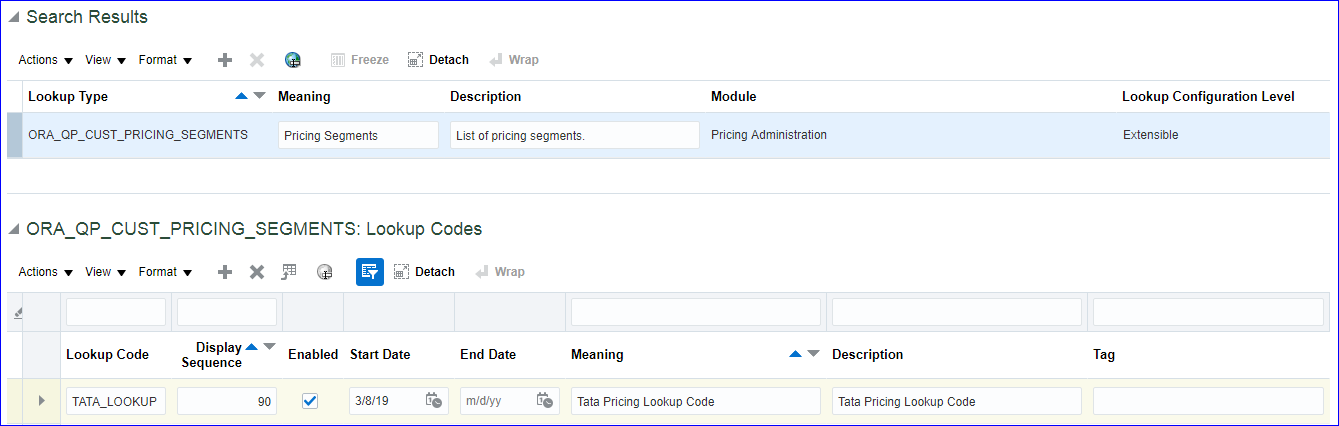Image resolution: width=1339 pixels, height=426 pixels.
Task: Toggle the Query By Example filter icon
Action: [370, 272]
